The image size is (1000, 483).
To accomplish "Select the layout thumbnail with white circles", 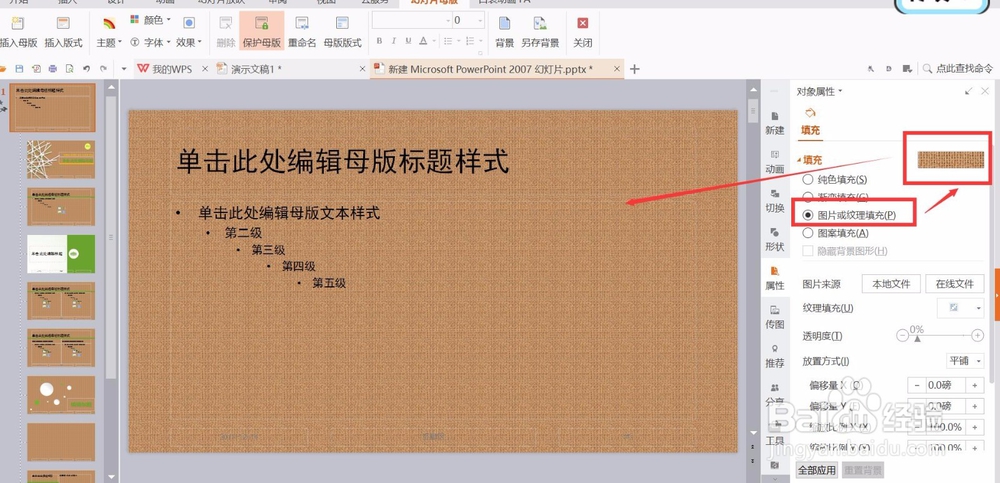I will [x=61, y=395].
